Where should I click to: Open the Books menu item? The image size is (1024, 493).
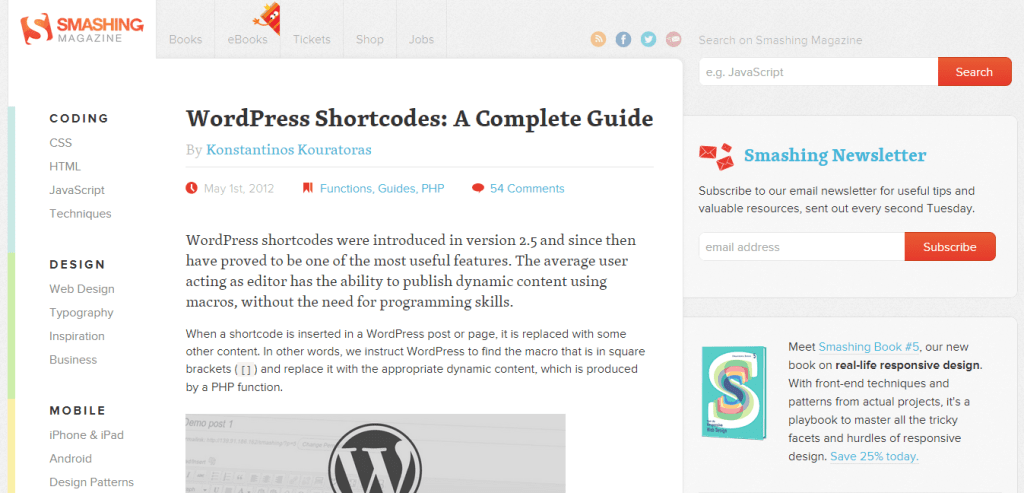coord(185,39)
